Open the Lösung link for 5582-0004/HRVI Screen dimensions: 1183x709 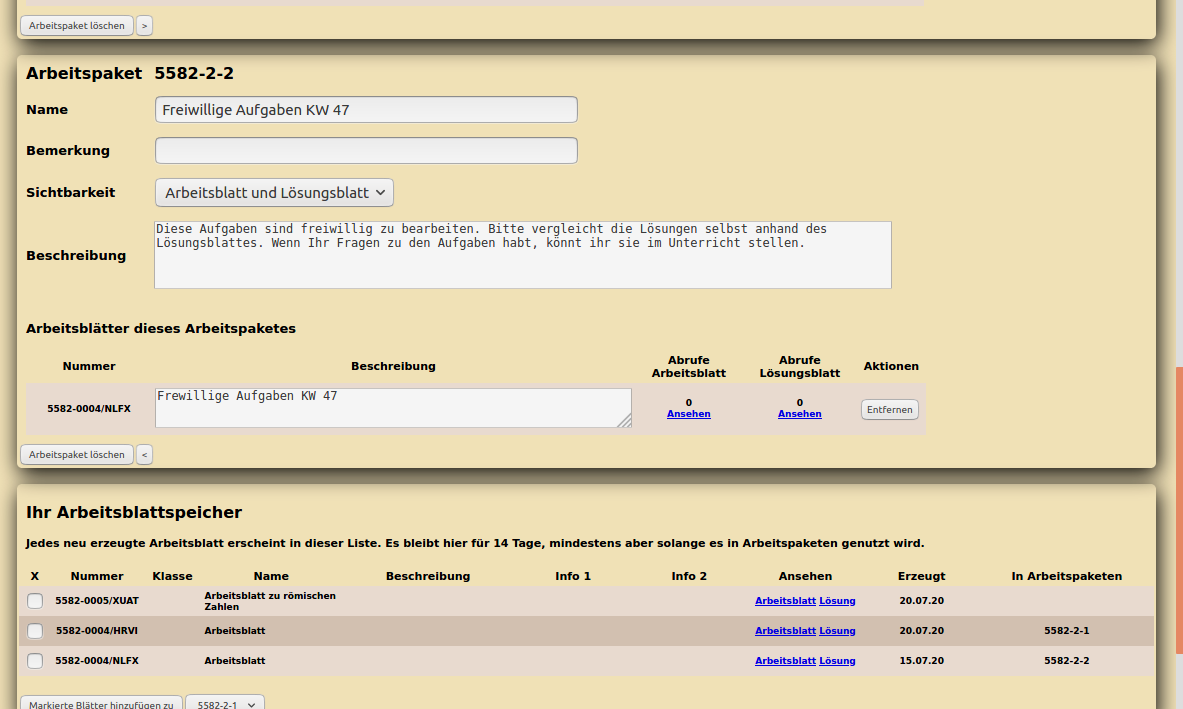[x=837, y=631]
